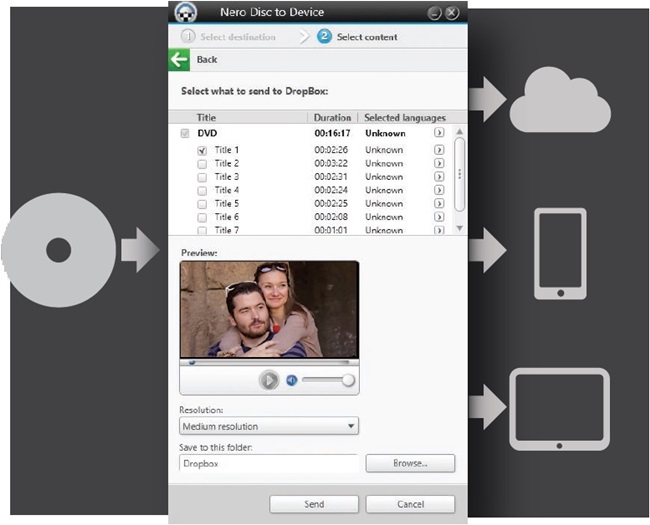Select the Title 1 row name
This screenshot has width=650, height=525.
click(227, 150)
